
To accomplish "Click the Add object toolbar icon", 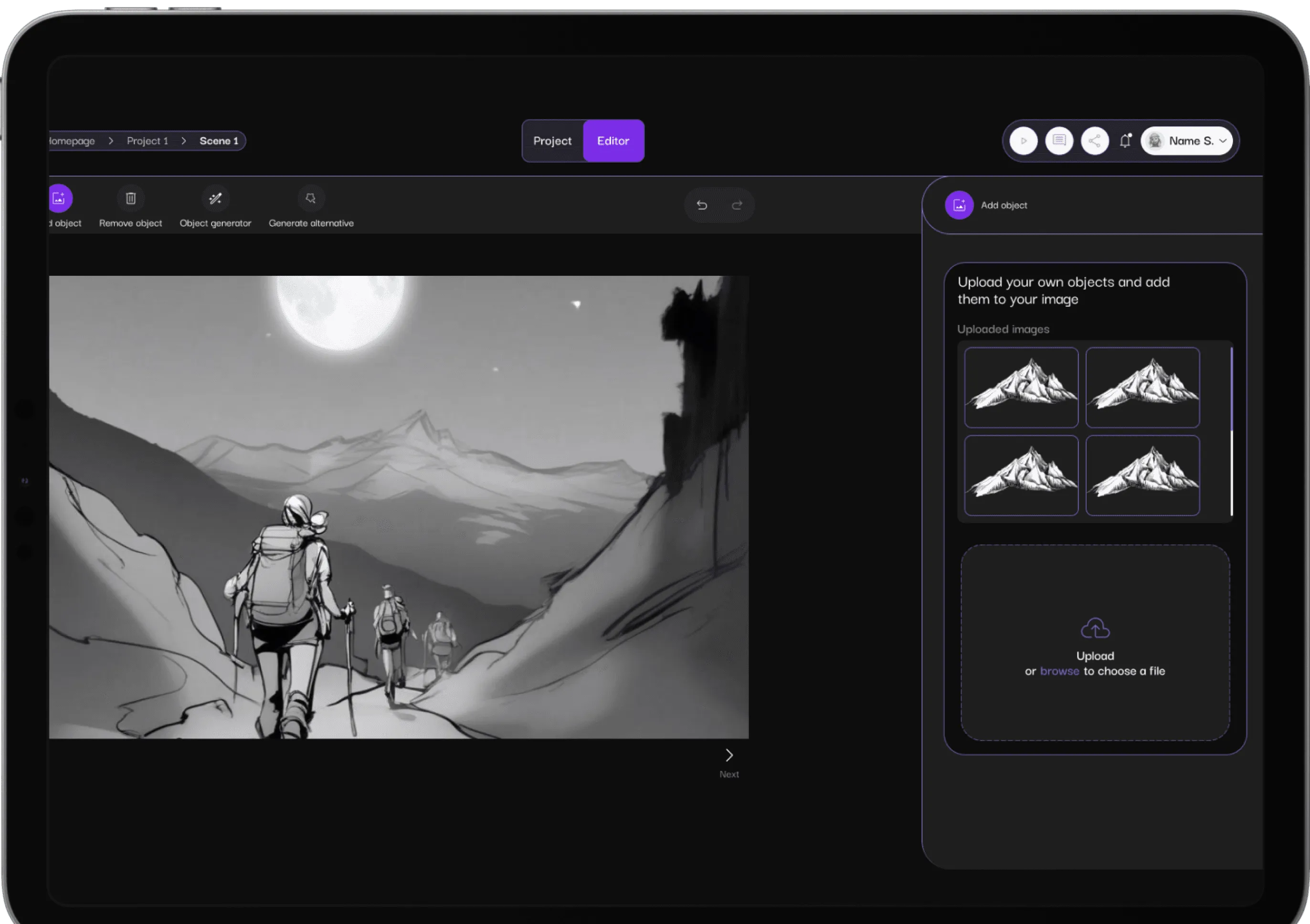I will pos(59,199).
